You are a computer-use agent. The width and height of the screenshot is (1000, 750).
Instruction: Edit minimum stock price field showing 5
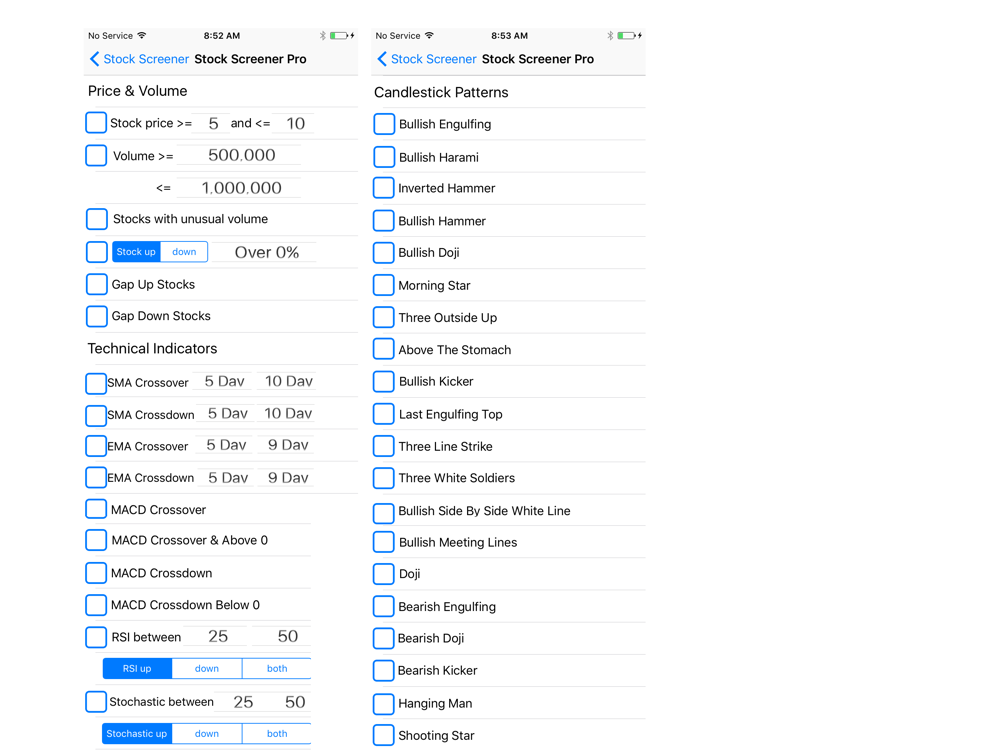pyautogui.click(x=213, y=123)
